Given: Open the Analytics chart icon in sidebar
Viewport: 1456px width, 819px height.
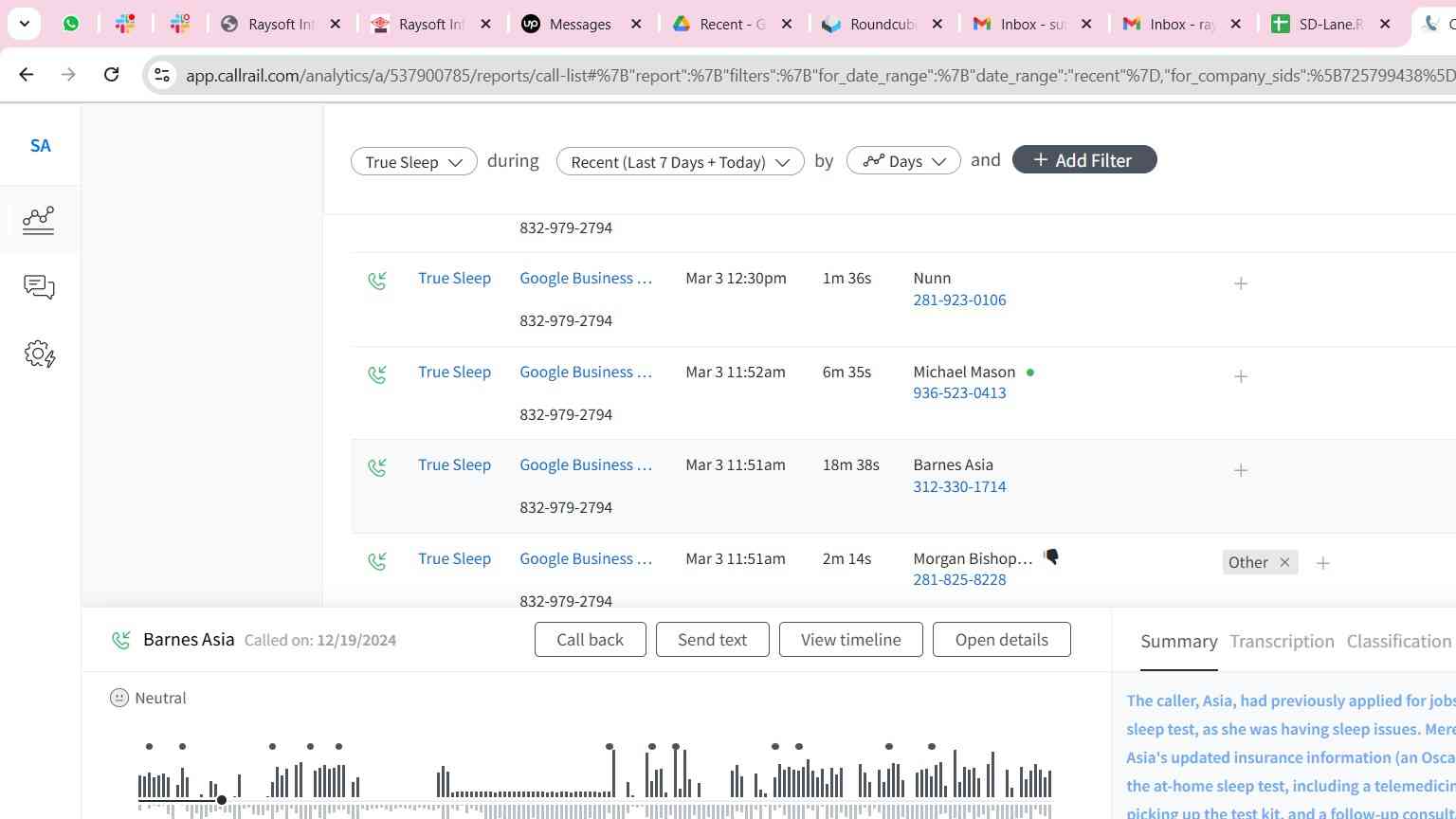Looking at the screenshot, I should coord(39,219).
